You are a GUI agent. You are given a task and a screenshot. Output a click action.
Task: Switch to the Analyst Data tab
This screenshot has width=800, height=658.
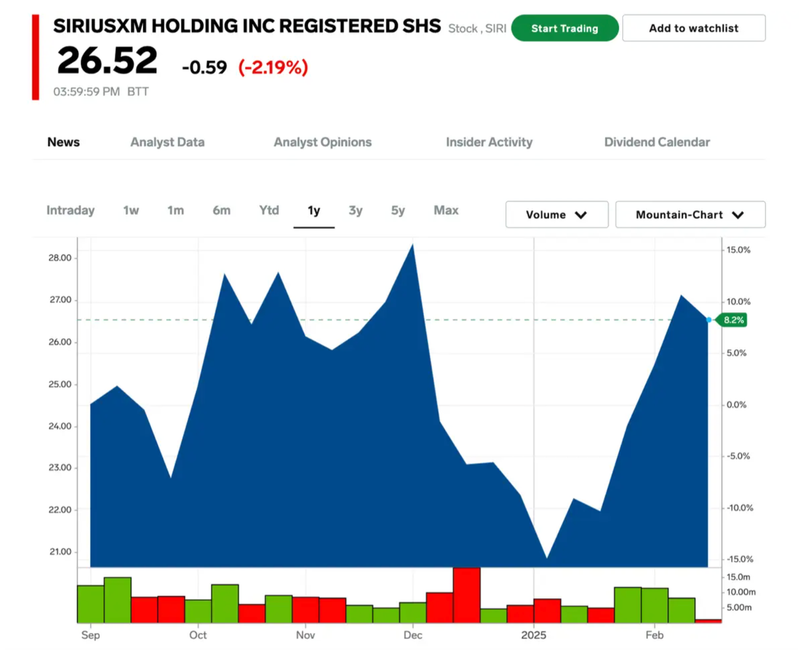[167, 142]
